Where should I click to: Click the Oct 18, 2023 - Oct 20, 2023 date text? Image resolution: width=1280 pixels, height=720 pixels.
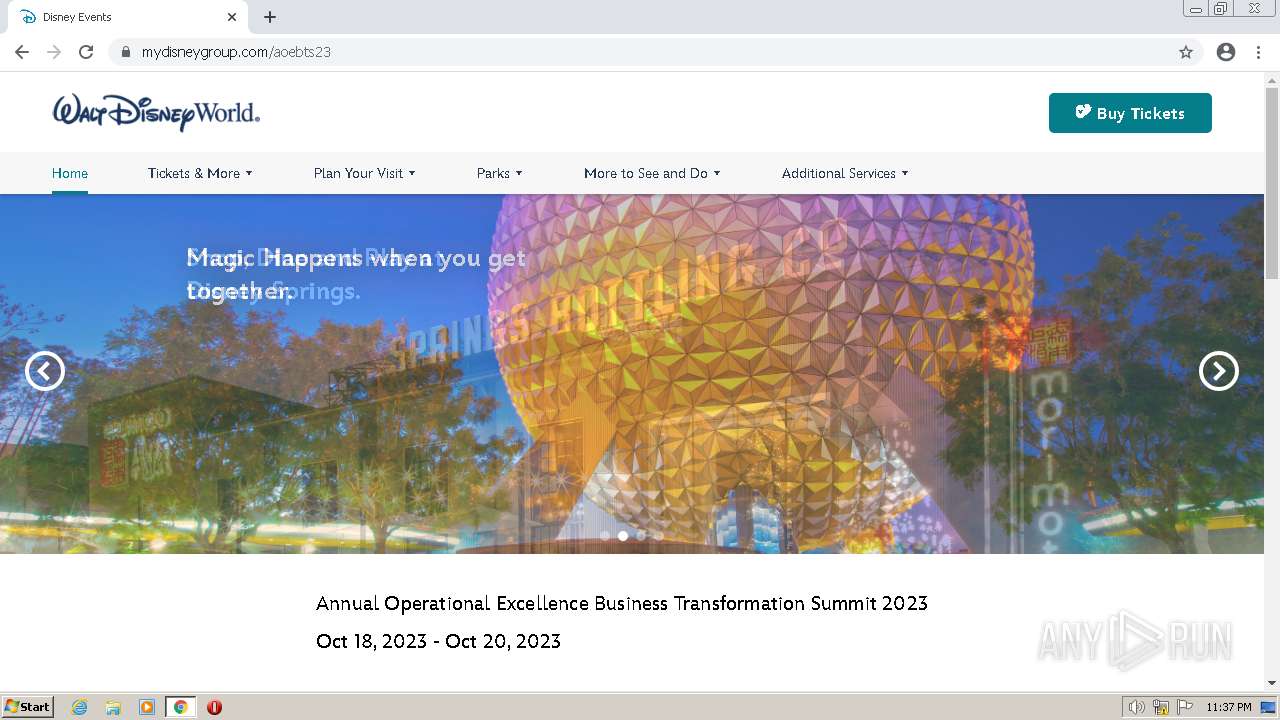[x=438, y=641]
